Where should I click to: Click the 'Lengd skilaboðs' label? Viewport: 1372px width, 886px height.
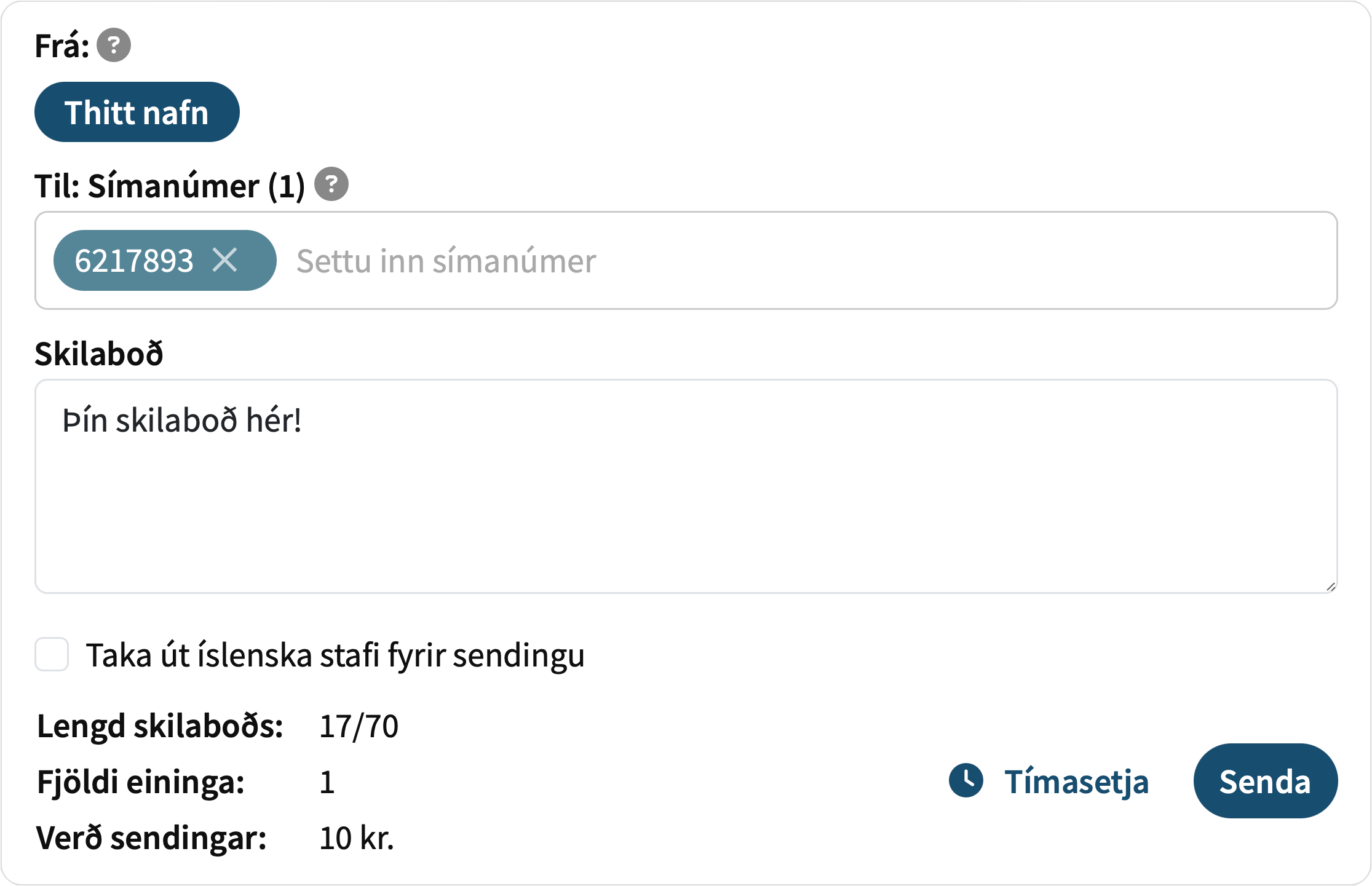[160, 726]
